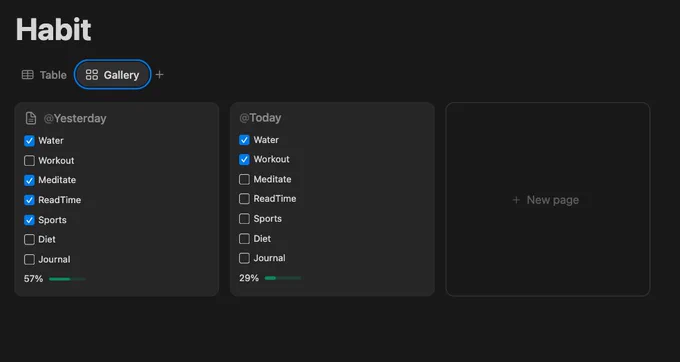The height and width of the screenshot is (362, 680).
Task: Click the 29% progress bar
Action: pyautogui.click(x=283, y=278)
